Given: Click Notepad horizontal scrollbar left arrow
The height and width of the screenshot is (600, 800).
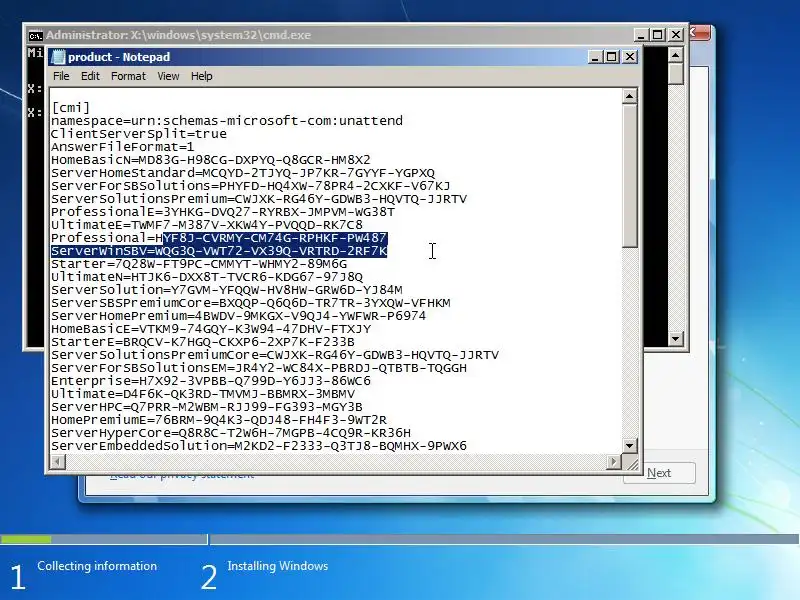Looking at the screenshot, I should (x=58, y=462).
